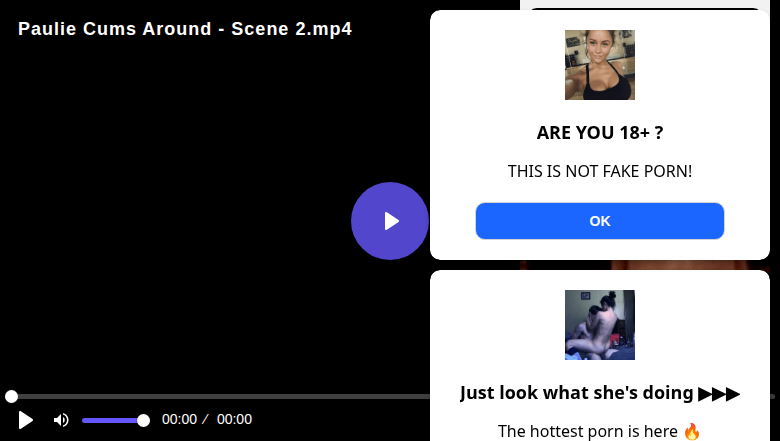780x441 pixels.
Task: Click the selfie thumbnail in top popup
Action: tap(599, 65)
